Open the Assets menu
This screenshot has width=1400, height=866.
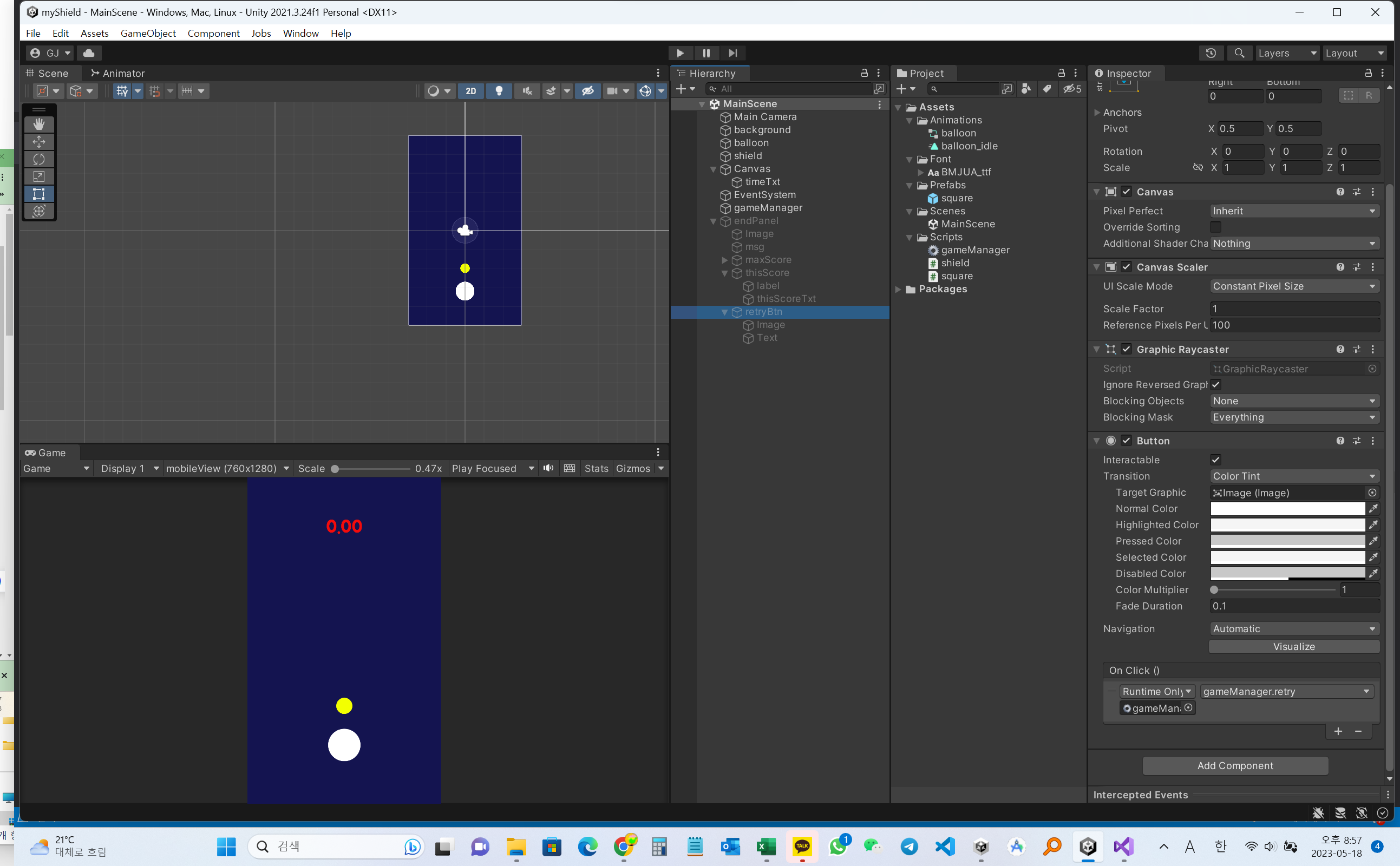click(95, 33)
